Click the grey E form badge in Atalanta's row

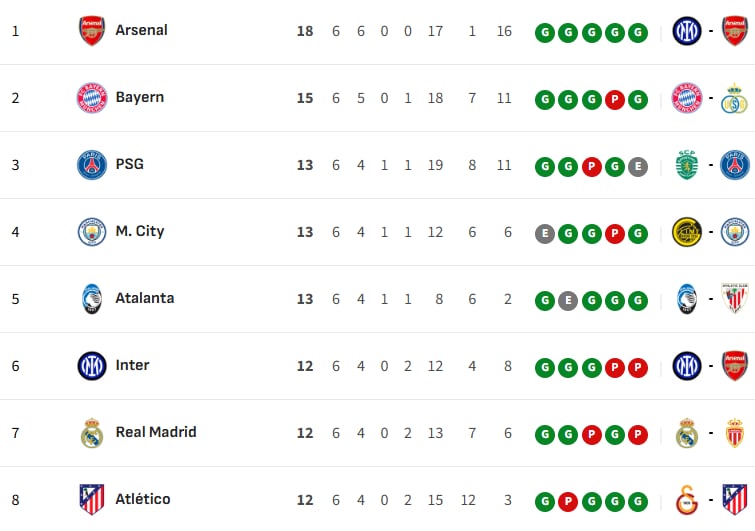[x=568, y=300]
